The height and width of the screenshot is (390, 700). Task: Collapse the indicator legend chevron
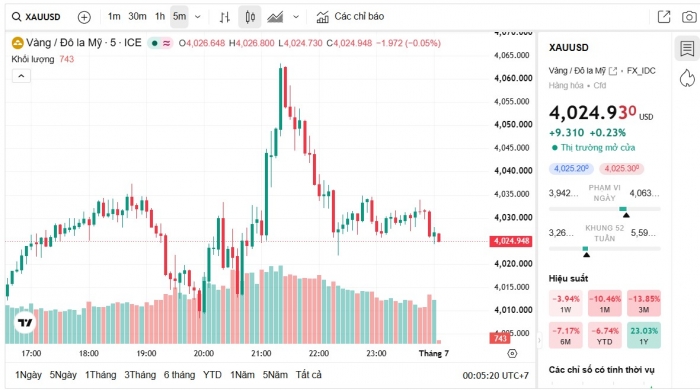(x=21, y=76)
